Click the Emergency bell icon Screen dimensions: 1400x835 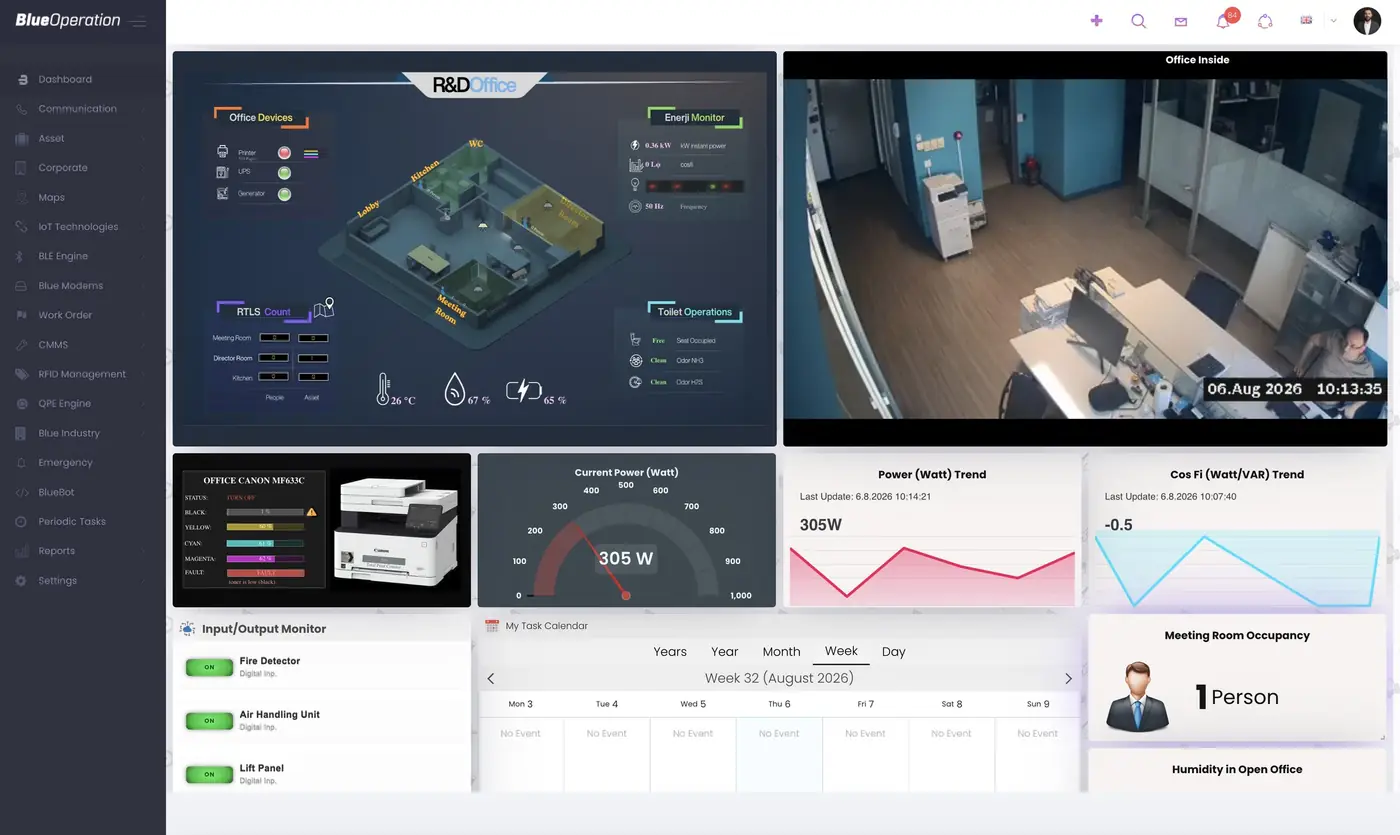pos(20,463)
